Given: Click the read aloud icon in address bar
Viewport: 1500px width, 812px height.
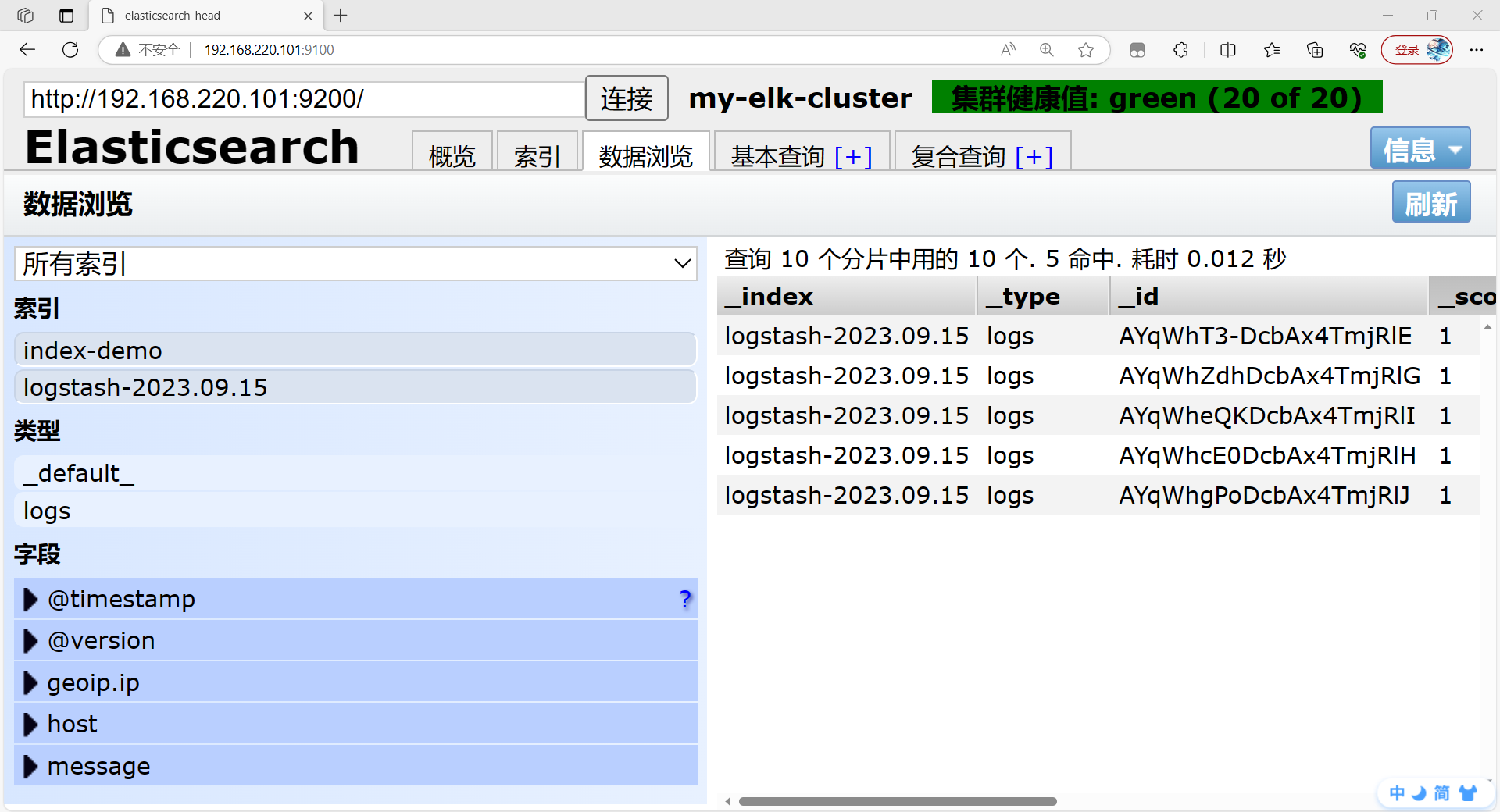Looking at the screenshot, I should 1009,50.
